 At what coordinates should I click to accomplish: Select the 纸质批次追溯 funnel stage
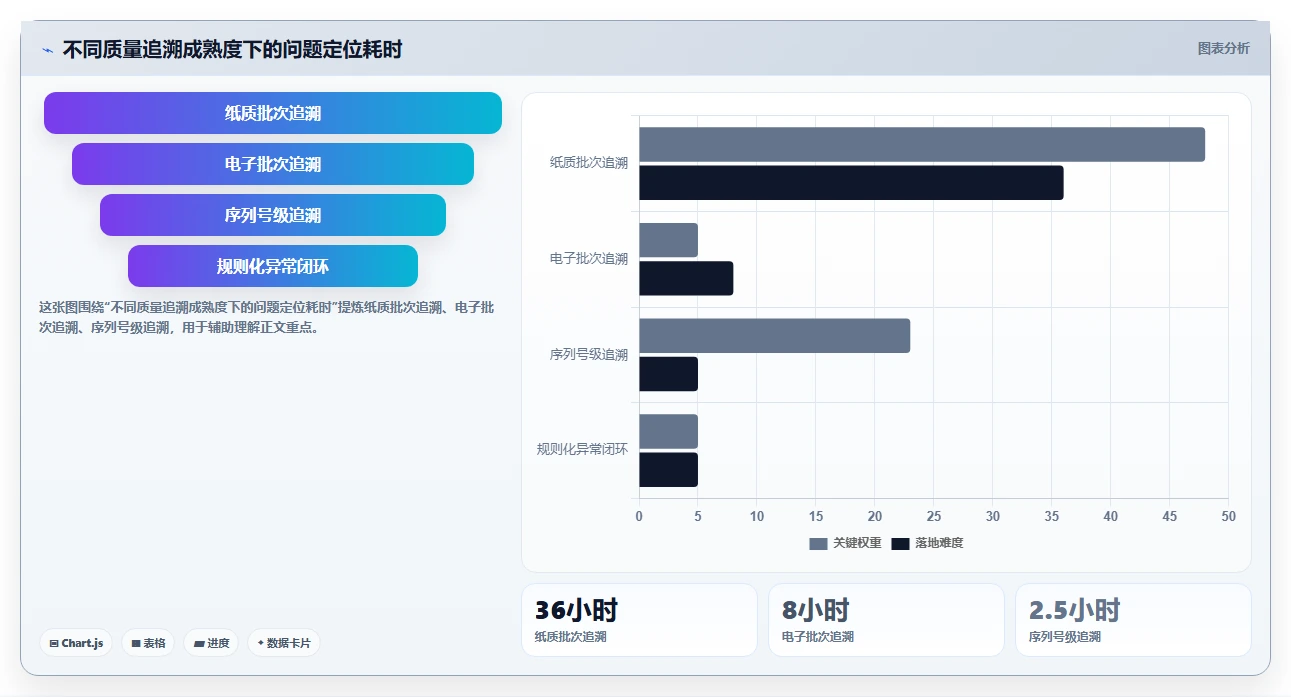pyautogui.click(x=273, y=113)
